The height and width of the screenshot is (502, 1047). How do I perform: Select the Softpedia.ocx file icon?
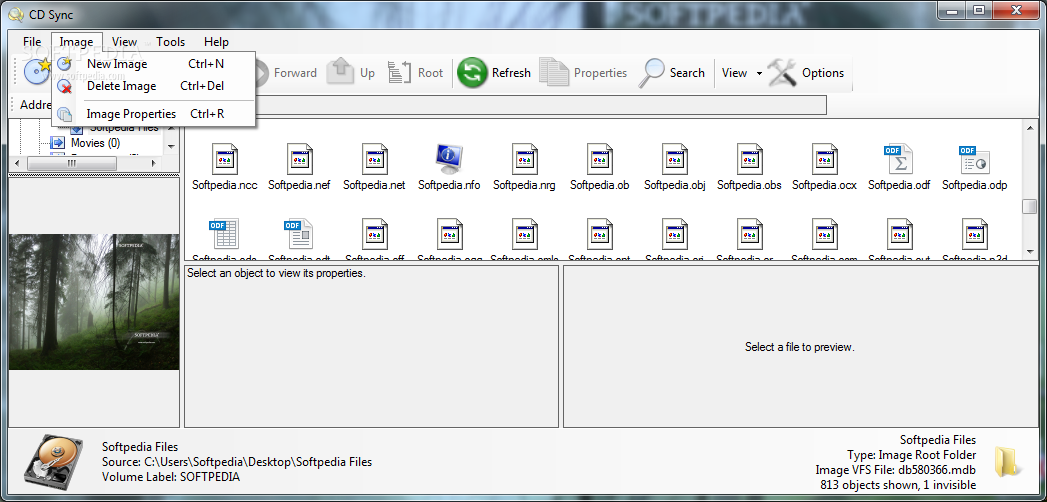[824, 159]
